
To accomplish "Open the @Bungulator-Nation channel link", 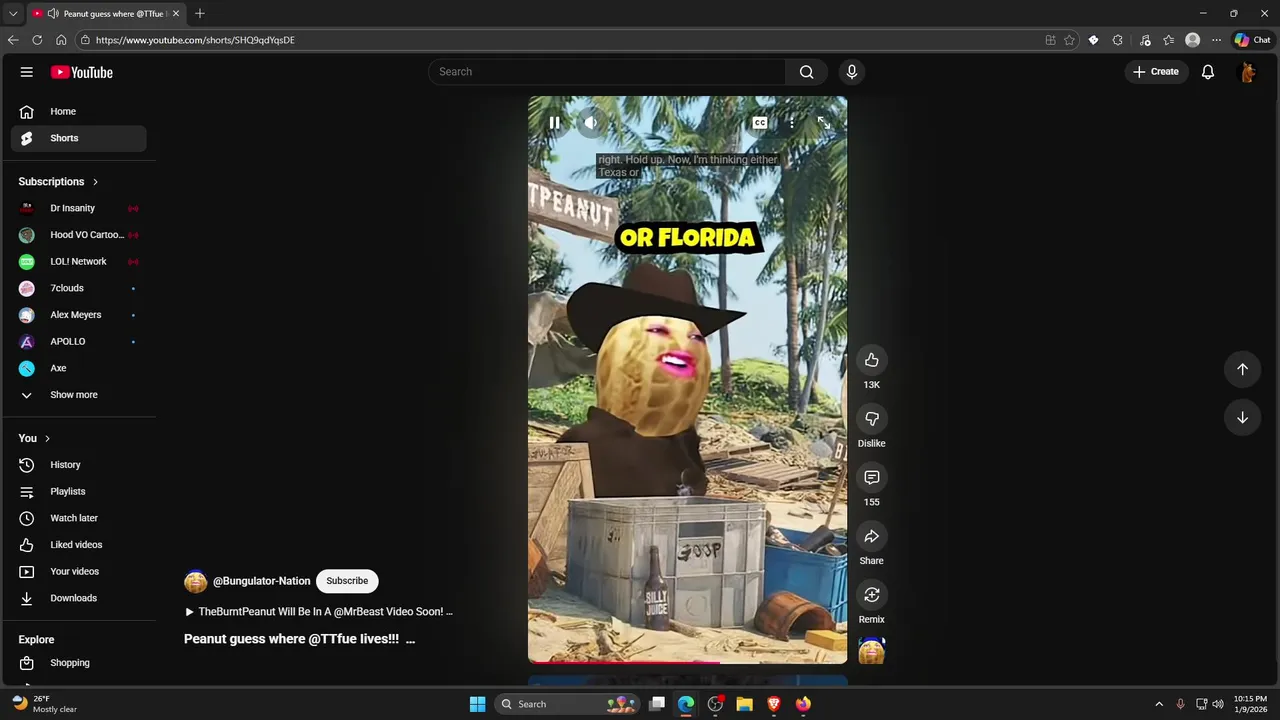I will coord(262,581).
